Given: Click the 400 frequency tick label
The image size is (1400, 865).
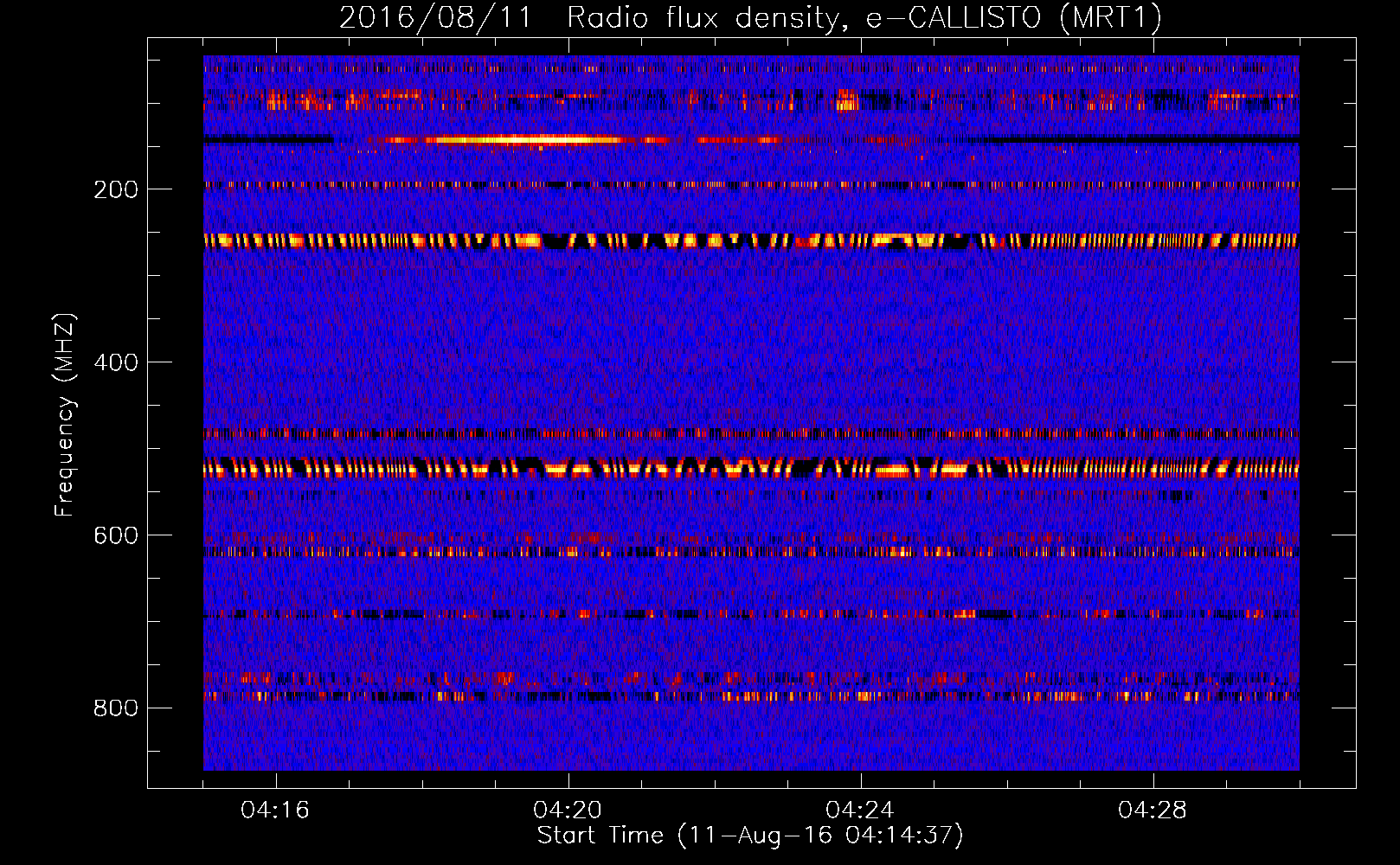Looking at the screenshot, I should pos(116,362).
